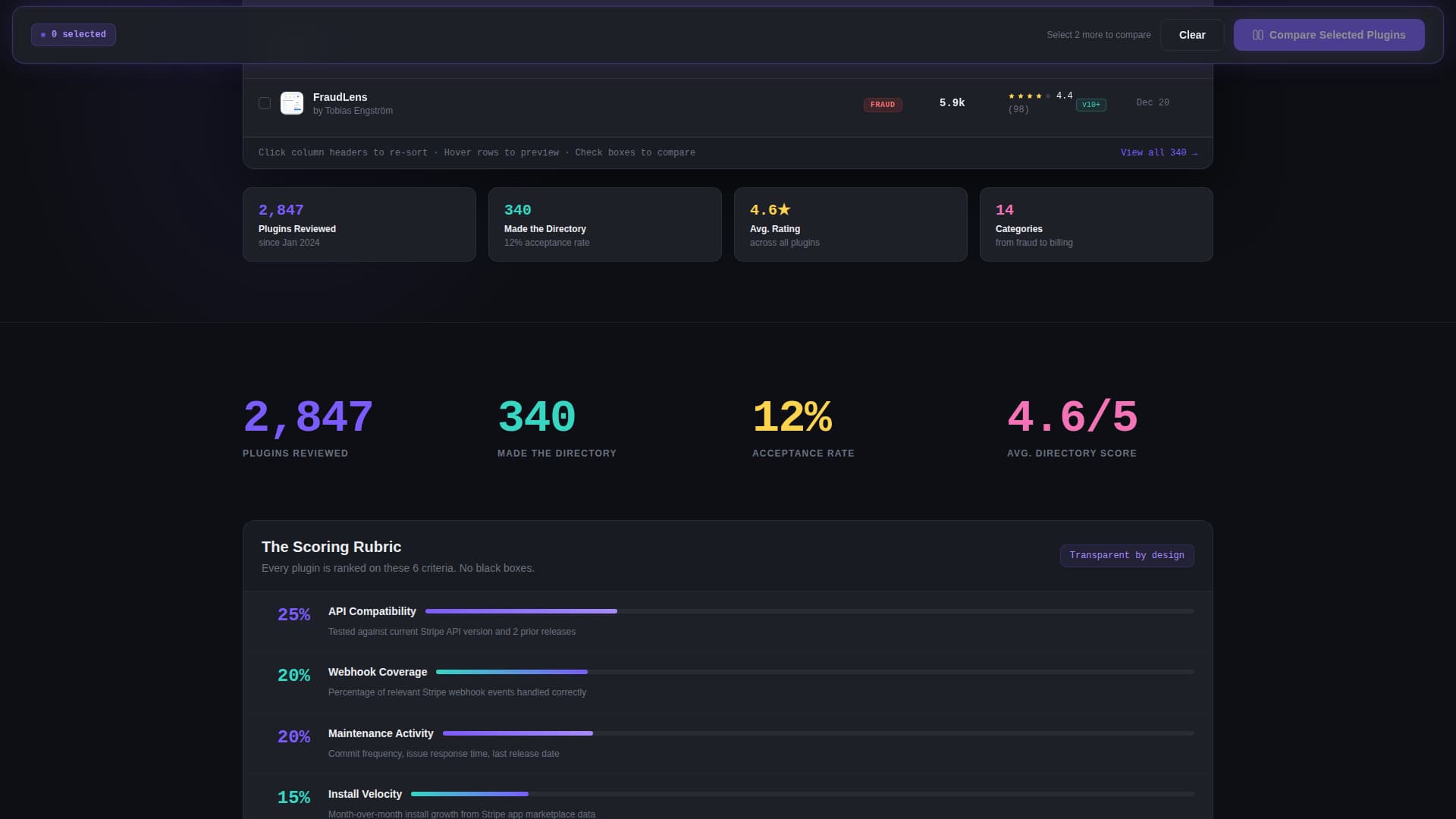Image resolution: width=1456 pixels, height=819 pixels.
Task: Click the dot indicator in 0 selected badge
Action: pos(43,35)
